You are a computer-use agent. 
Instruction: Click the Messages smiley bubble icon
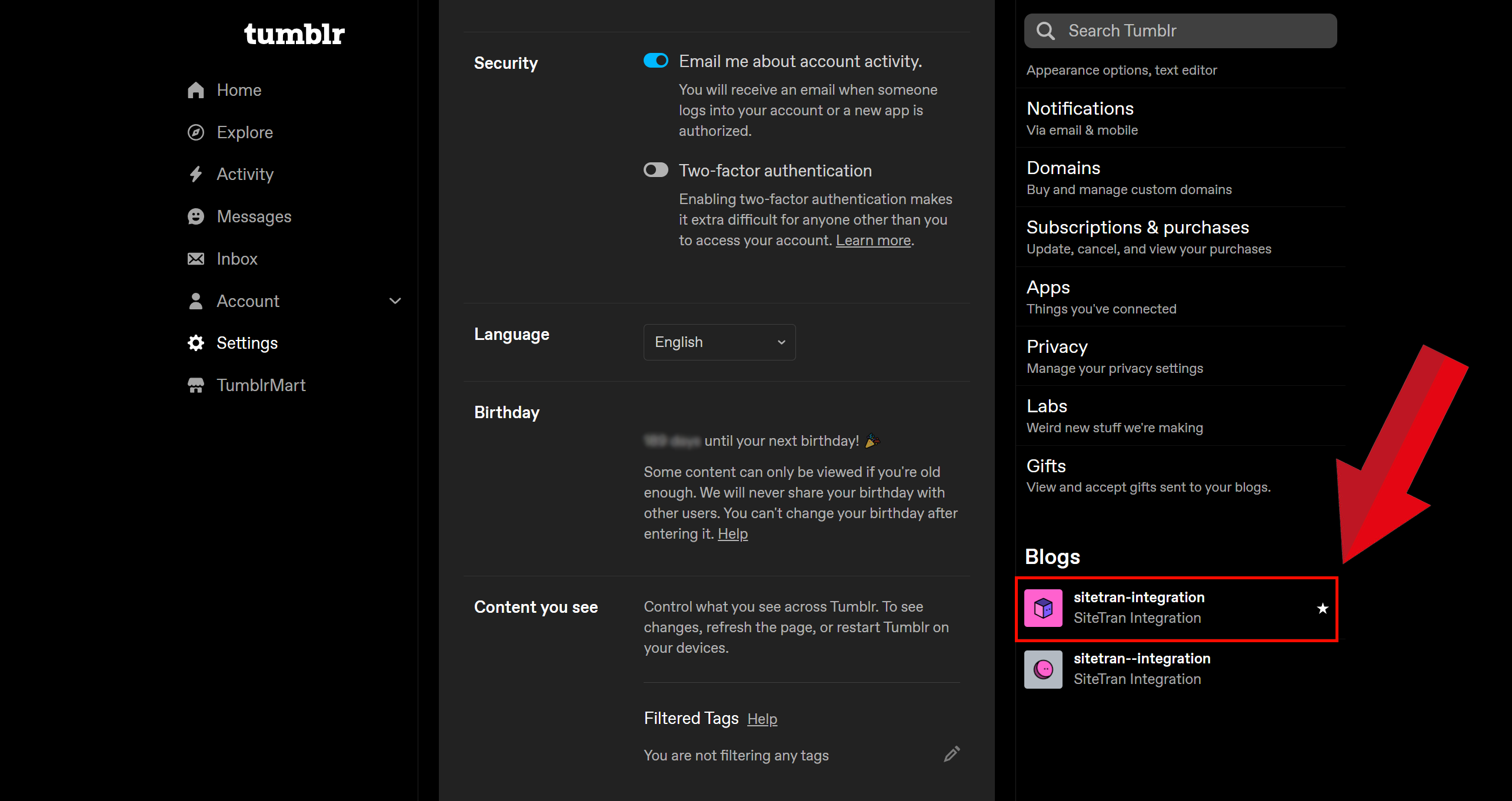click(196, 216)
